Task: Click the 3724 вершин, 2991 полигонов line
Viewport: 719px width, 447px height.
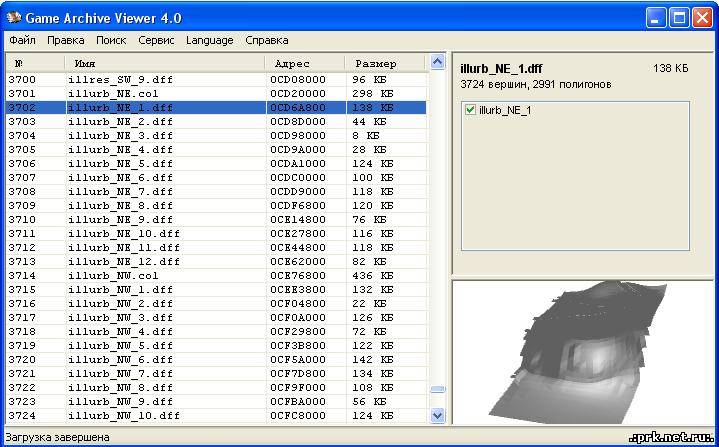Action: click(536, 84)
